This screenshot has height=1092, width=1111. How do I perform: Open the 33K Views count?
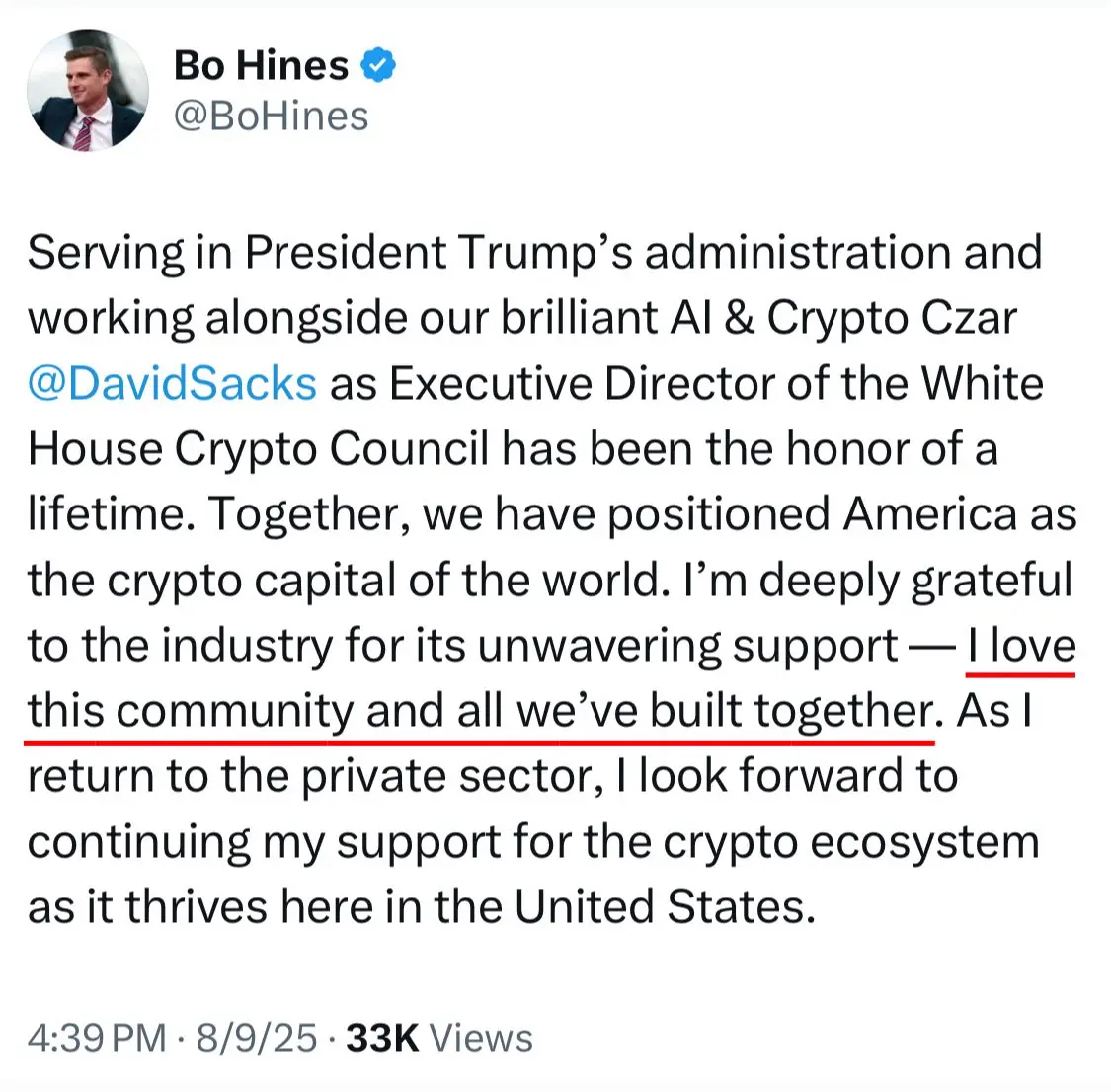coord(439,1038)
